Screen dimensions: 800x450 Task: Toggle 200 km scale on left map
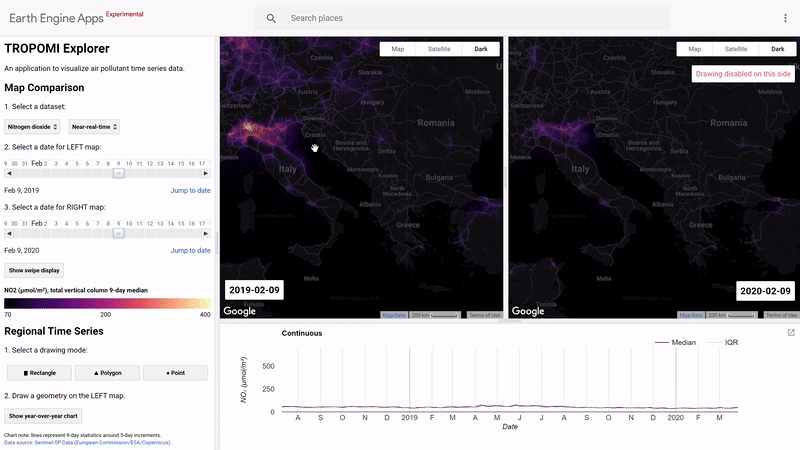(x=435, y=315)
